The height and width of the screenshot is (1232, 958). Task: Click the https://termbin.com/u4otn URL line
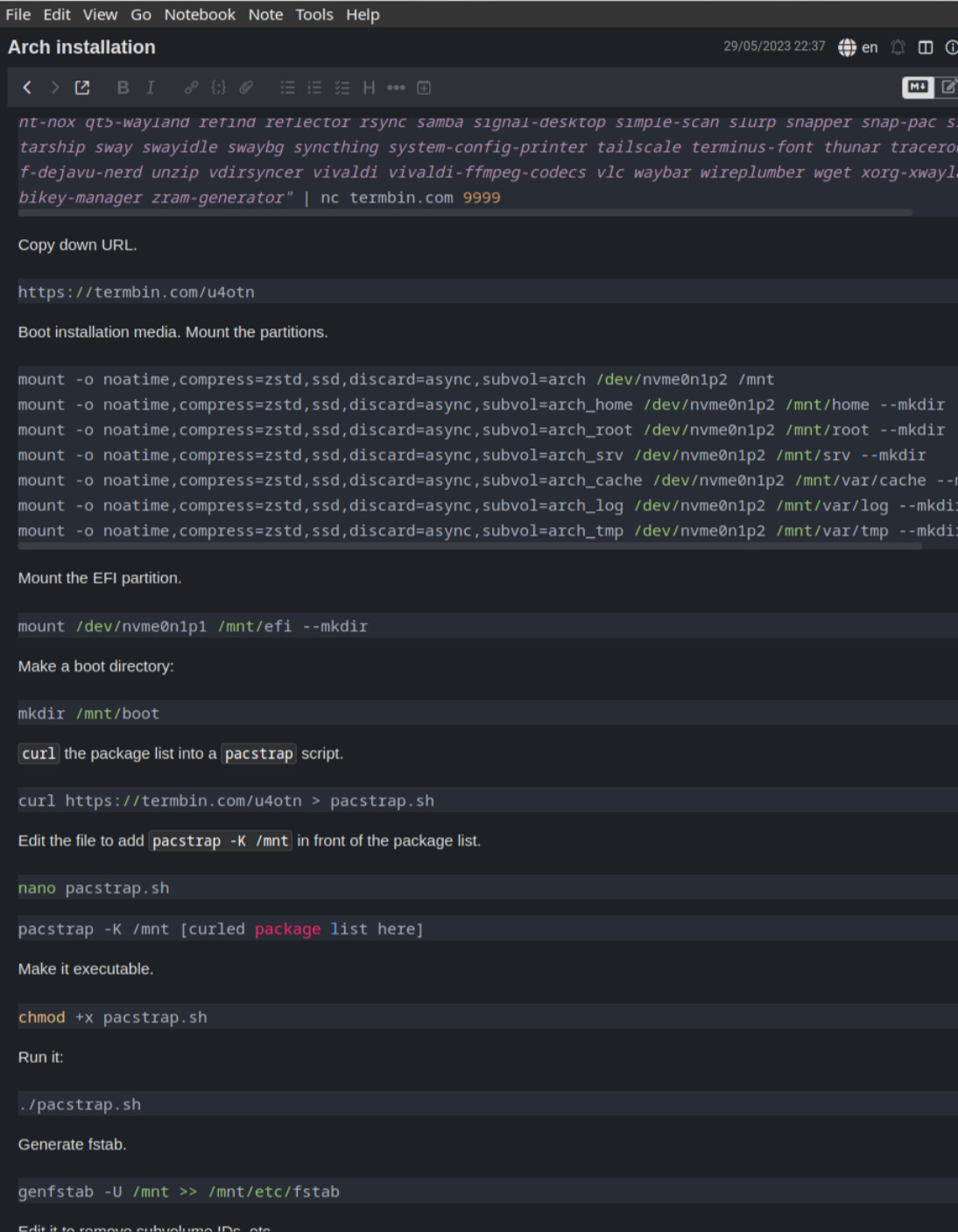(137, 292)
